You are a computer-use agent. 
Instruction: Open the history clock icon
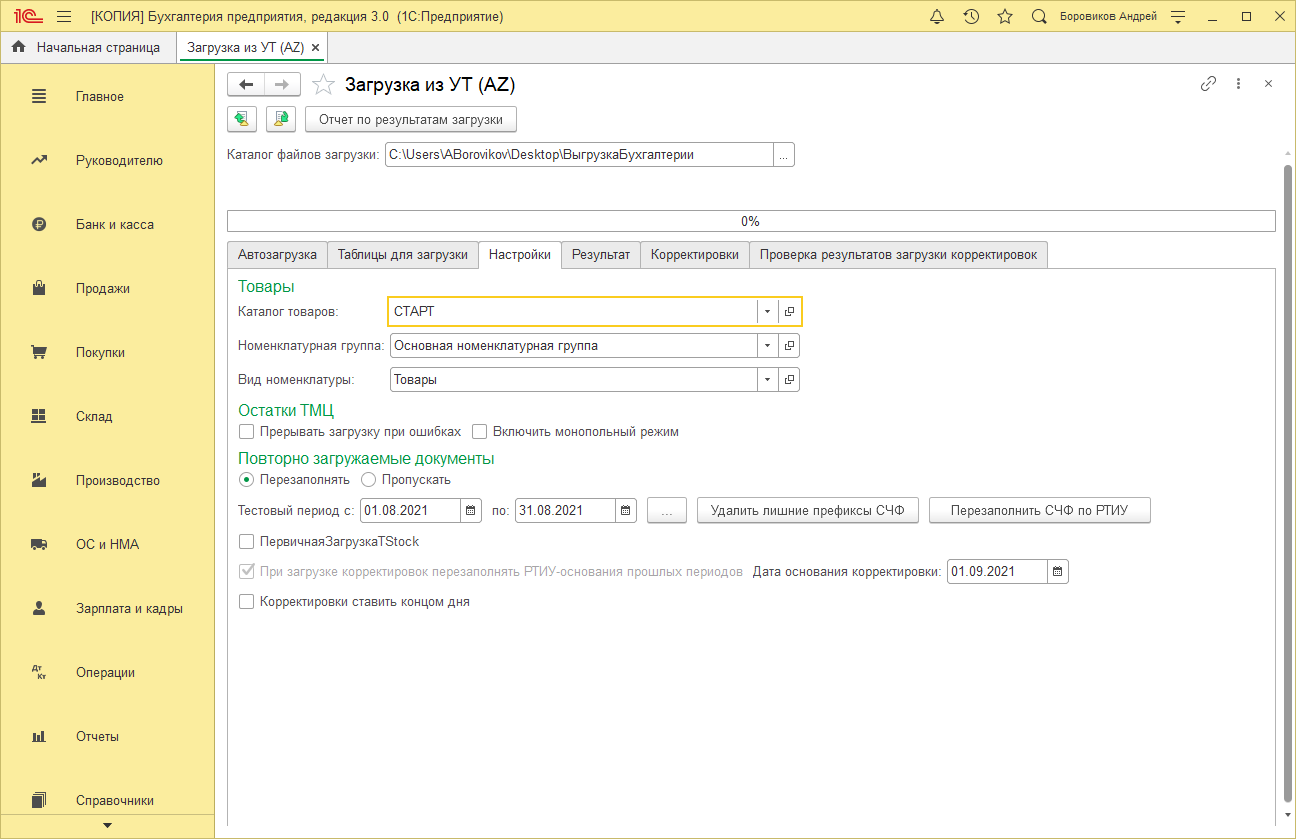click(x=971, y=17)
